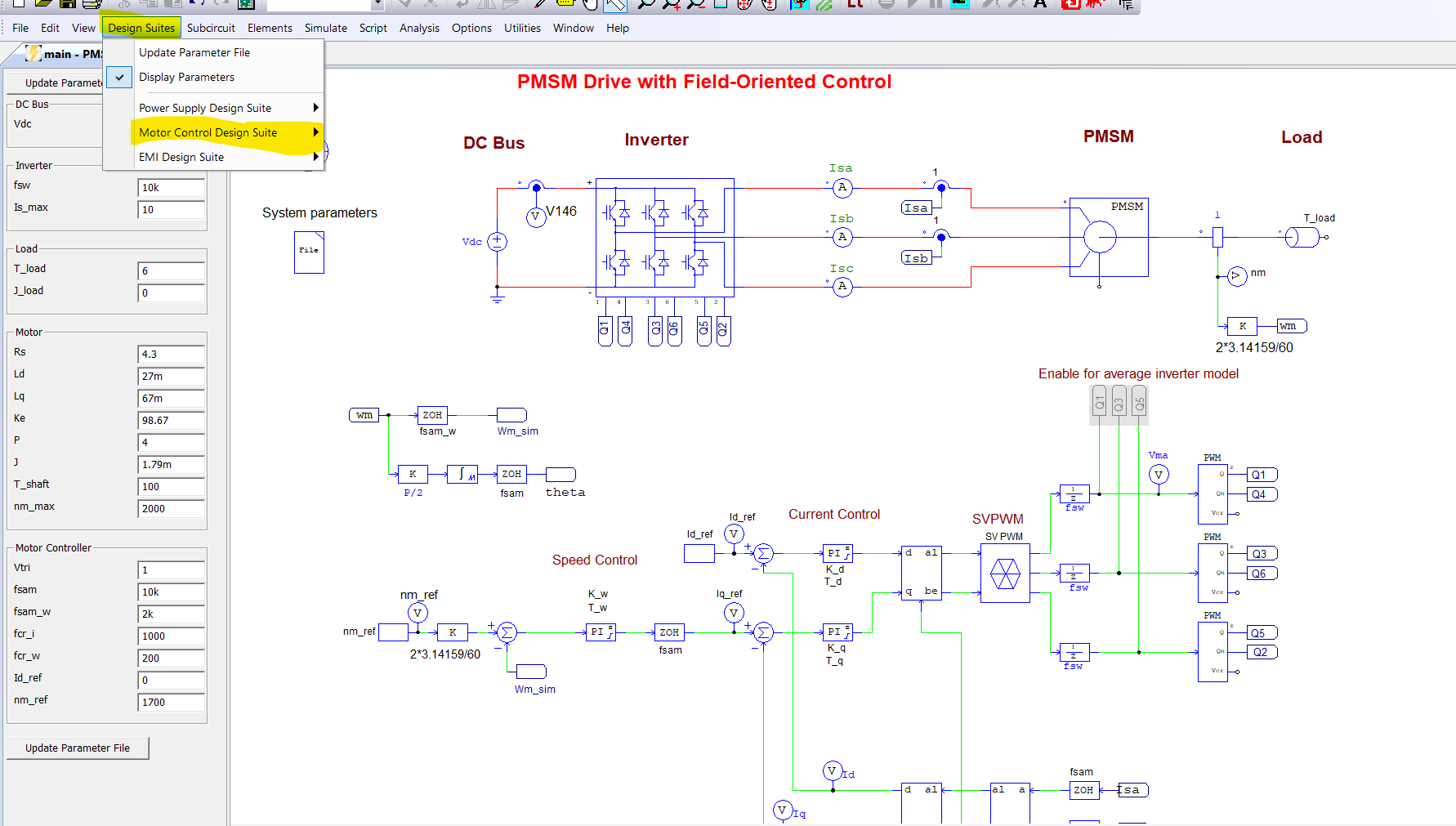Select the V146 voltmeter probe
Image resolution: width=1456 pixels, height=826 pixels.
(535, 217)
